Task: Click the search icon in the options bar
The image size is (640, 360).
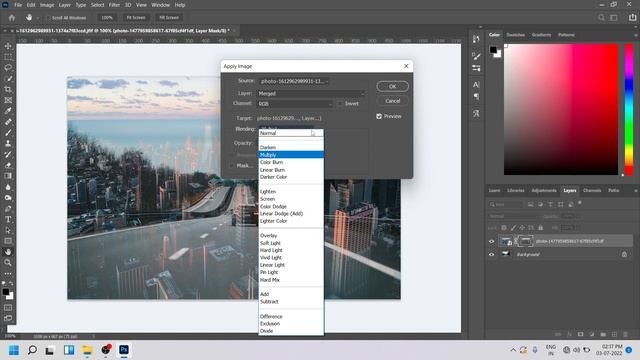Action: pyautogui.click(x=601, y=18)
